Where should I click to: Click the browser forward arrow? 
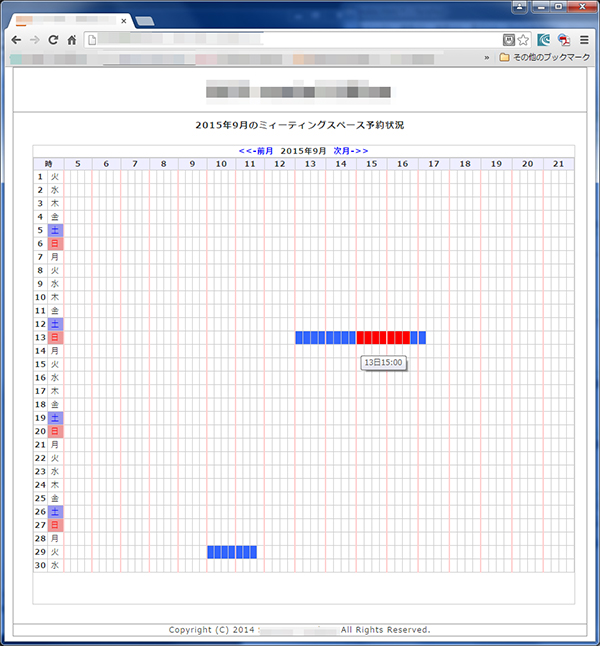click(x=35, y=40)
